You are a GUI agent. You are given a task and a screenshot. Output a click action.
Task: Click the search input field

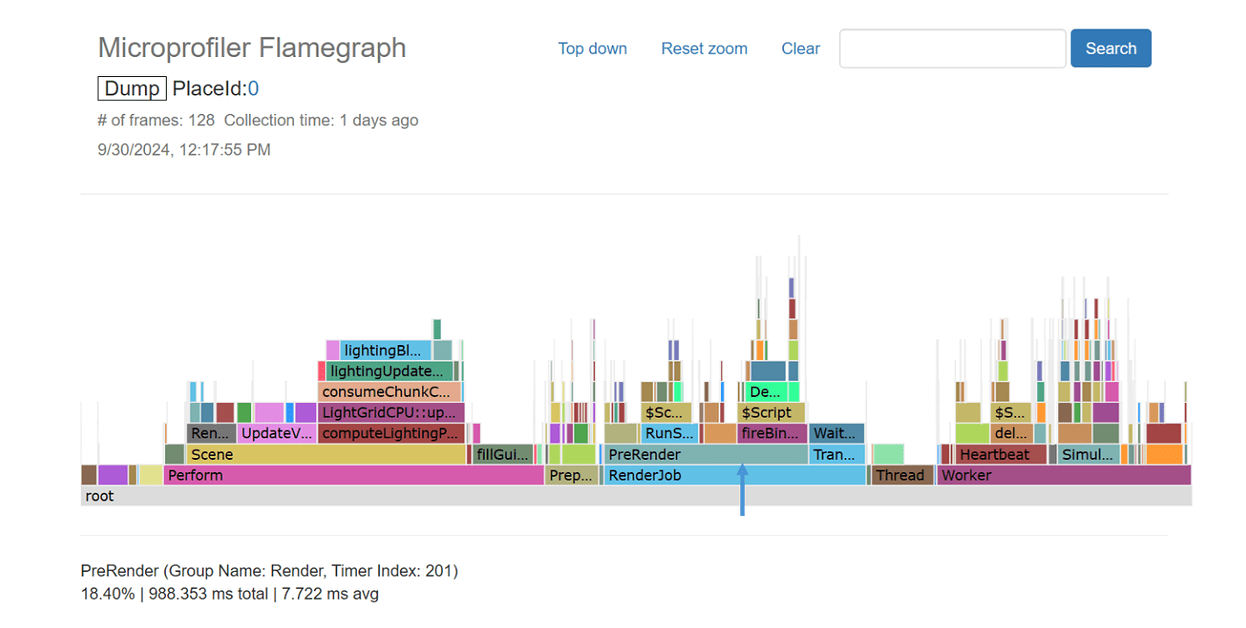click(x=951, y=47)
